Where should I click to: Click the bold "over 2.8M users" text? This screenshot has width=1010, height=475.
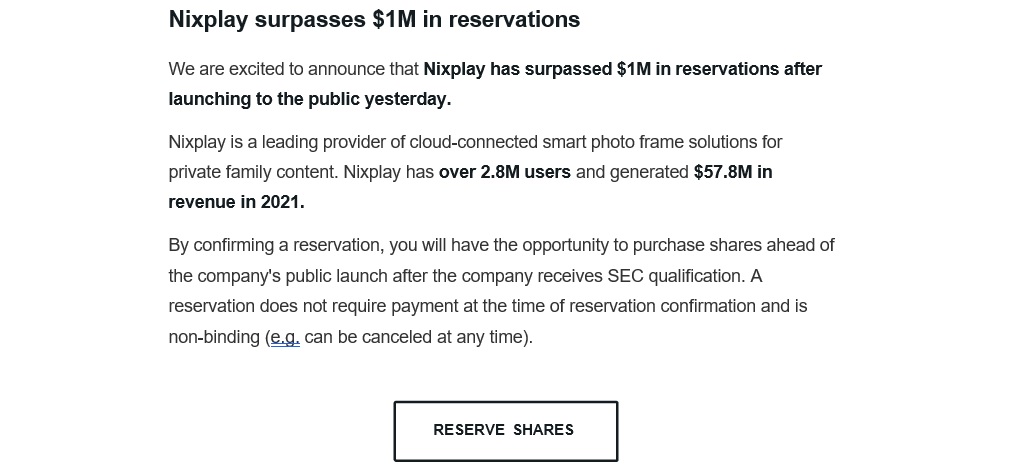coord(505,172)
